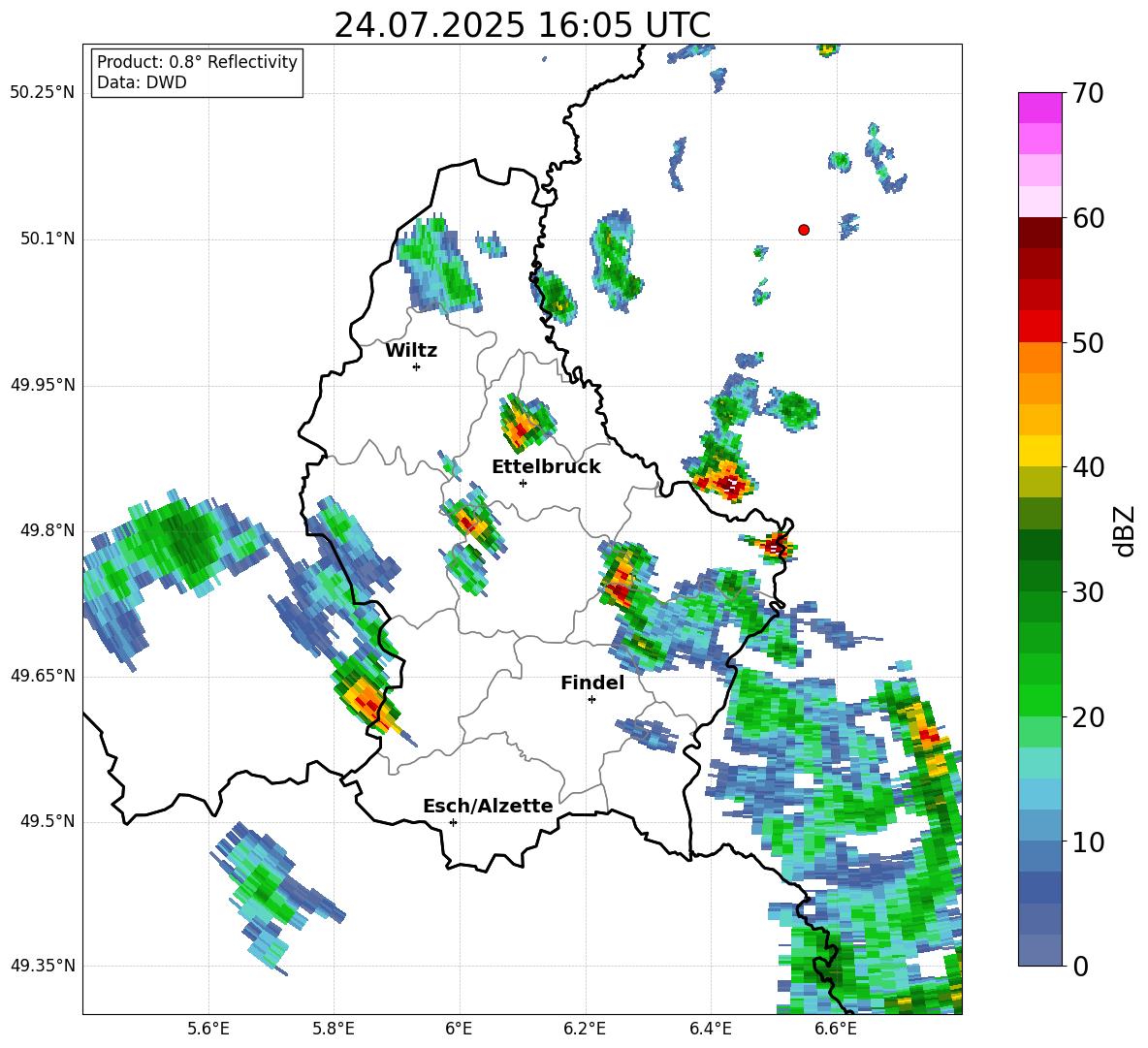Select the Ettelbruck city label
1148x1048 pixels.
546,467
